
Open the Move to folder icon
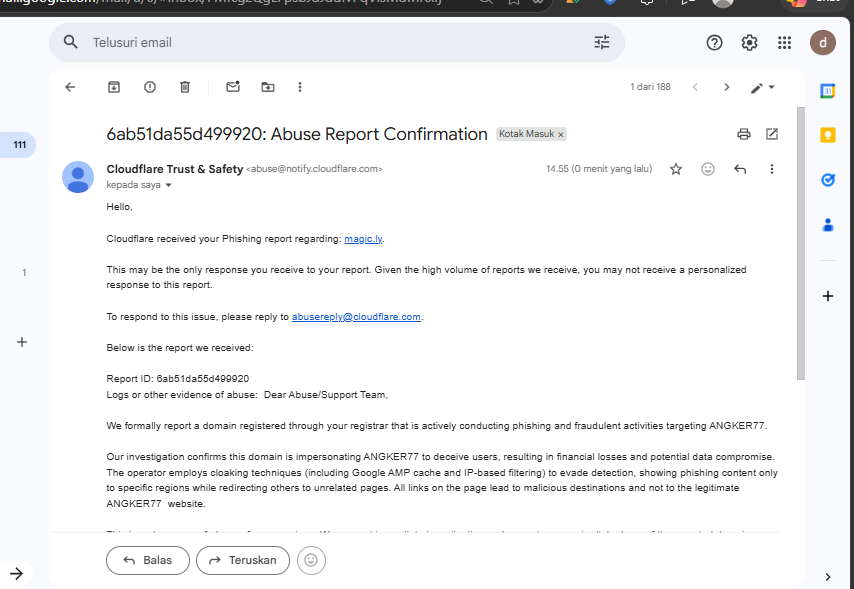pyautogui.click(x=268, y=87)
